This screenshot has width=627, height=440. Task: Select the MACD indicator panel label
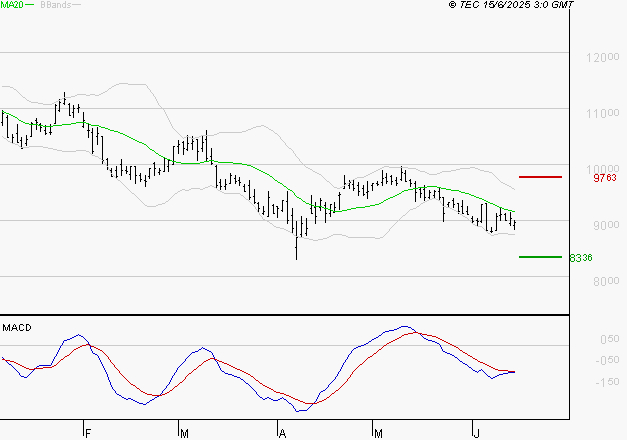[x=17, y=327]
